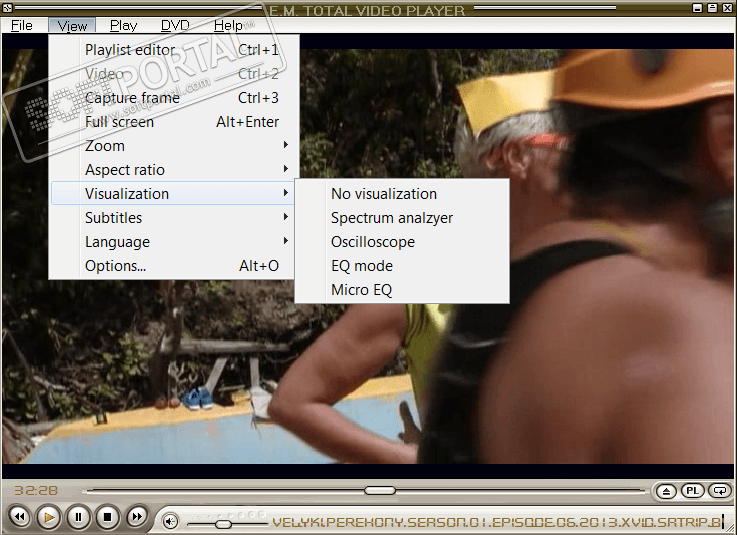Expand the Subtitles submenu
Image resolution: width=737 pixels, height=535 pixels.
(x=173, y=218)
